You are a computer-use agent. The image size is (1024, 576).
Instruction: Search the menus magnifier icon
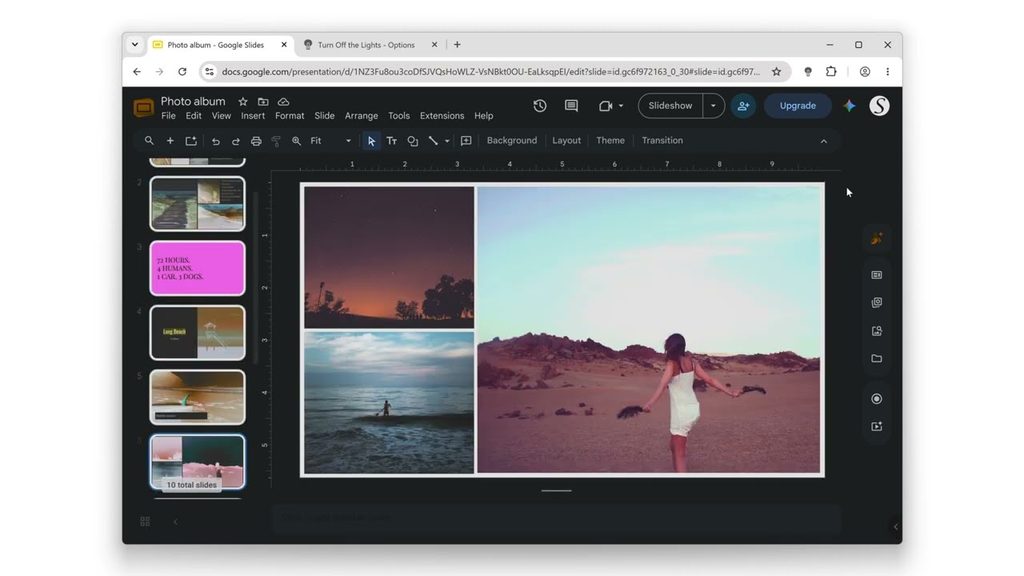coord(149,140)
